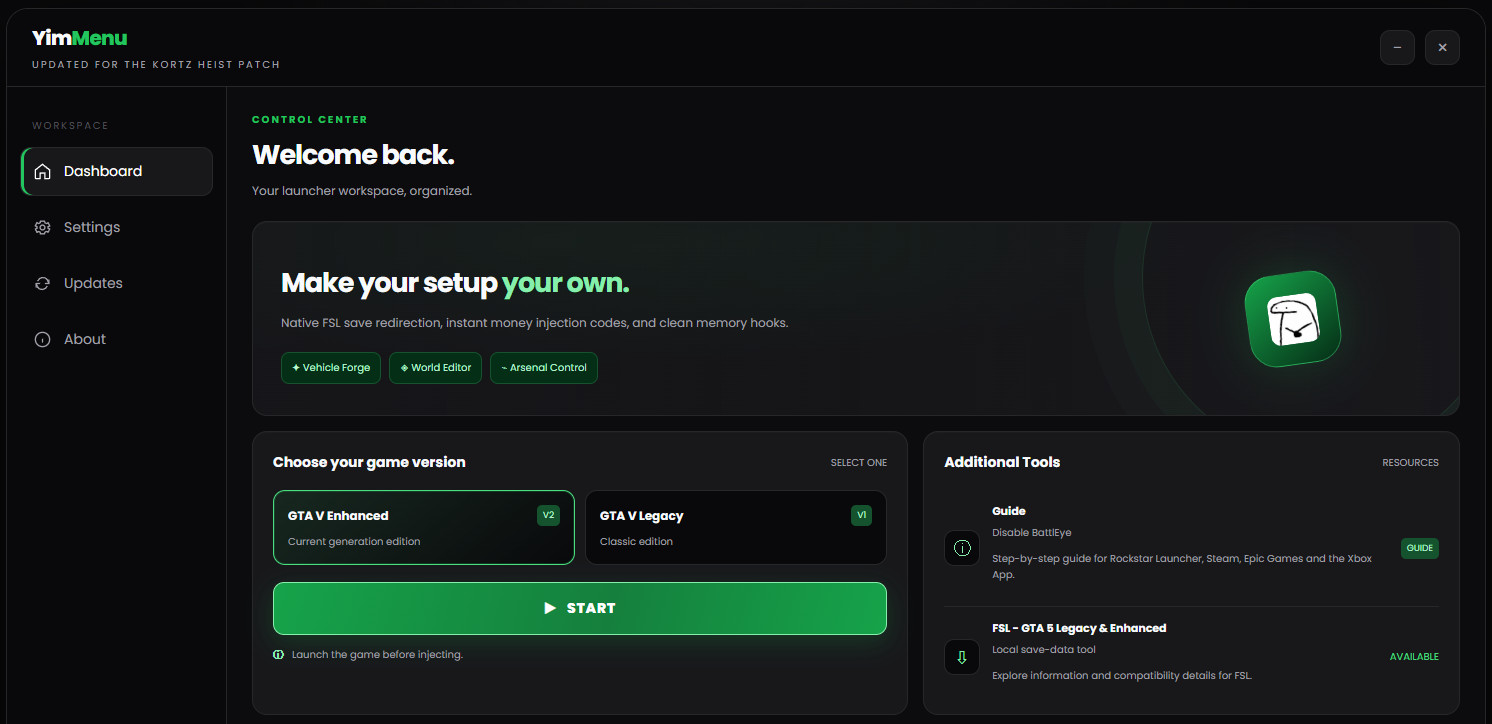Click the Kortz Heist patch subtitle
The width and height of the screenshot is (1492, 724).
pyautogui.click(x=156, y=65)
